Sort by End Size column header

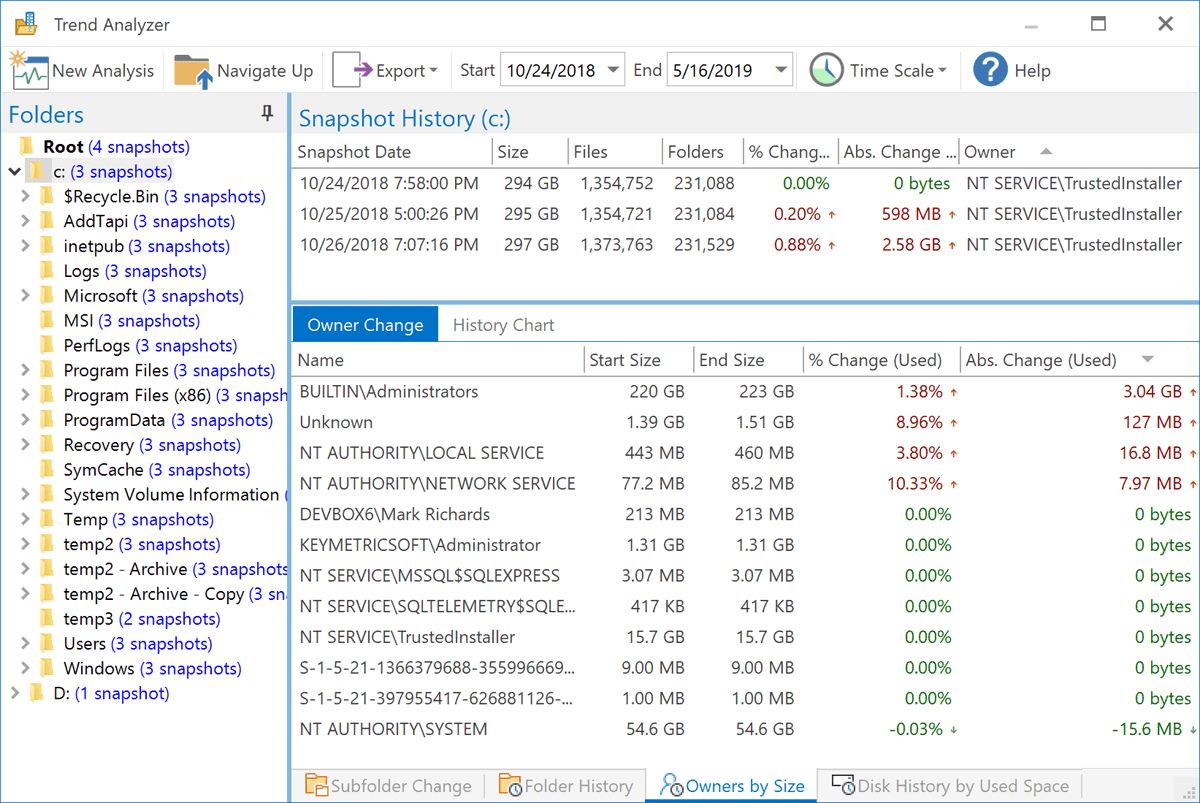[748, 360]
